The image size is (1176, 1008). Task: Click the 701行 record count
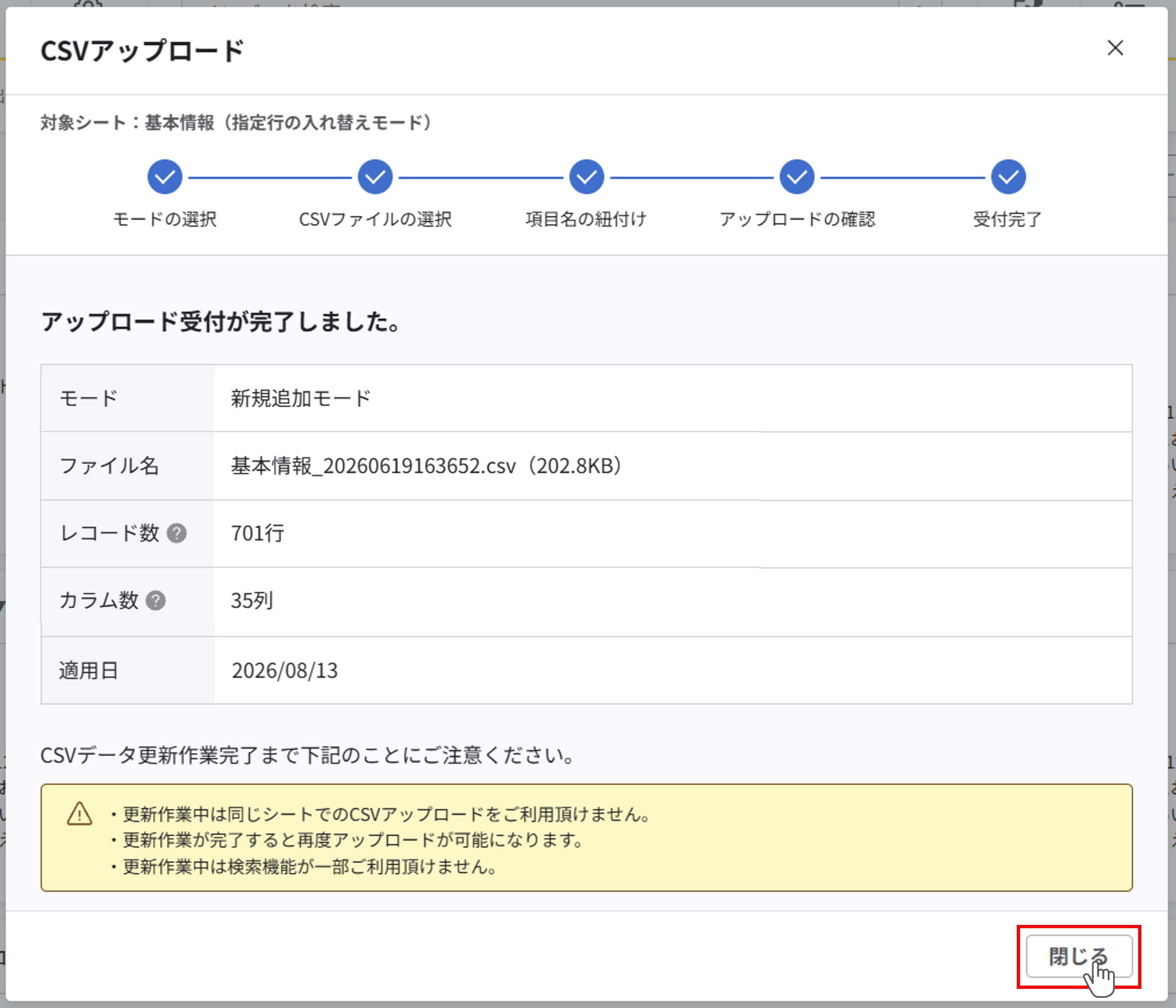[258, 533]
